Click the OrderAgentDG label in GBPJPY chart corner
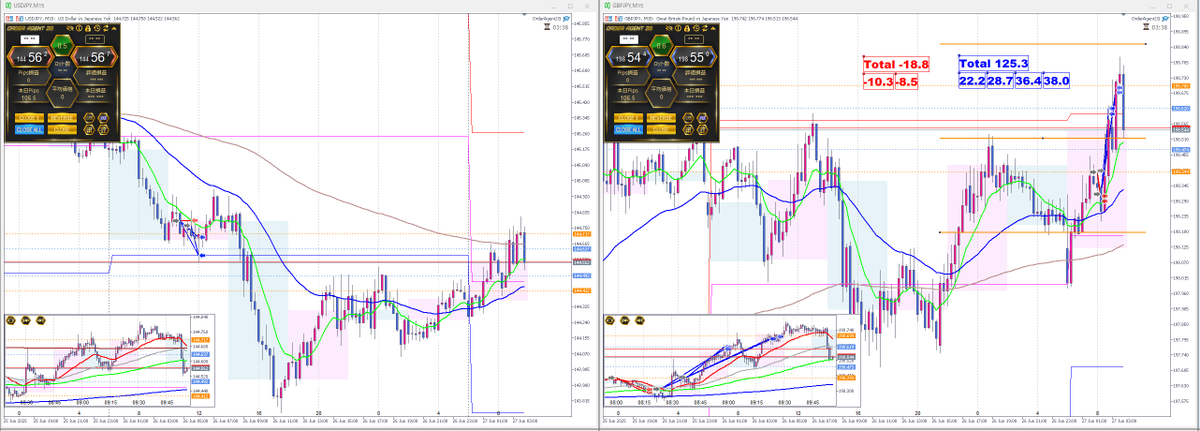Screen dimensions: 1200x431 [1145, 17]
